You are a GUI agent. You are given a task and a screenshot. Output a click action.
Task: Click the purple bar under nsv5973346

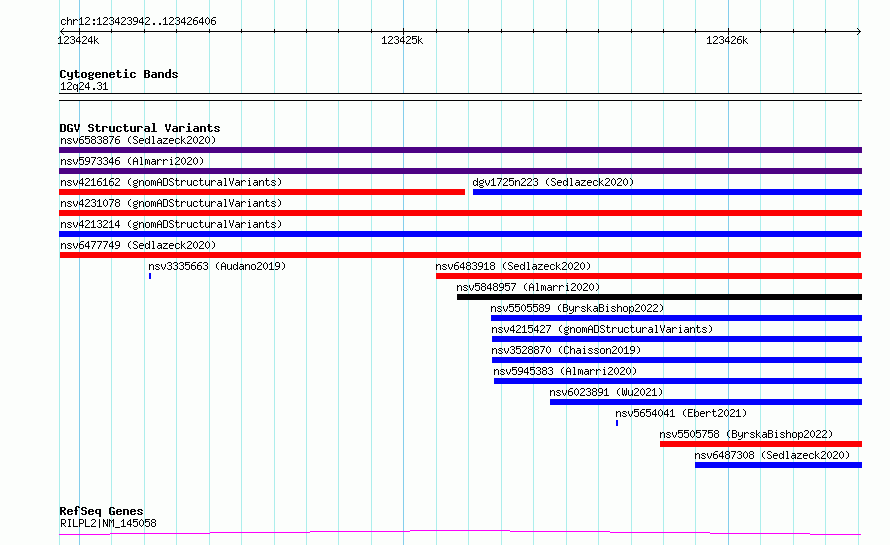(x=460, y=171)
